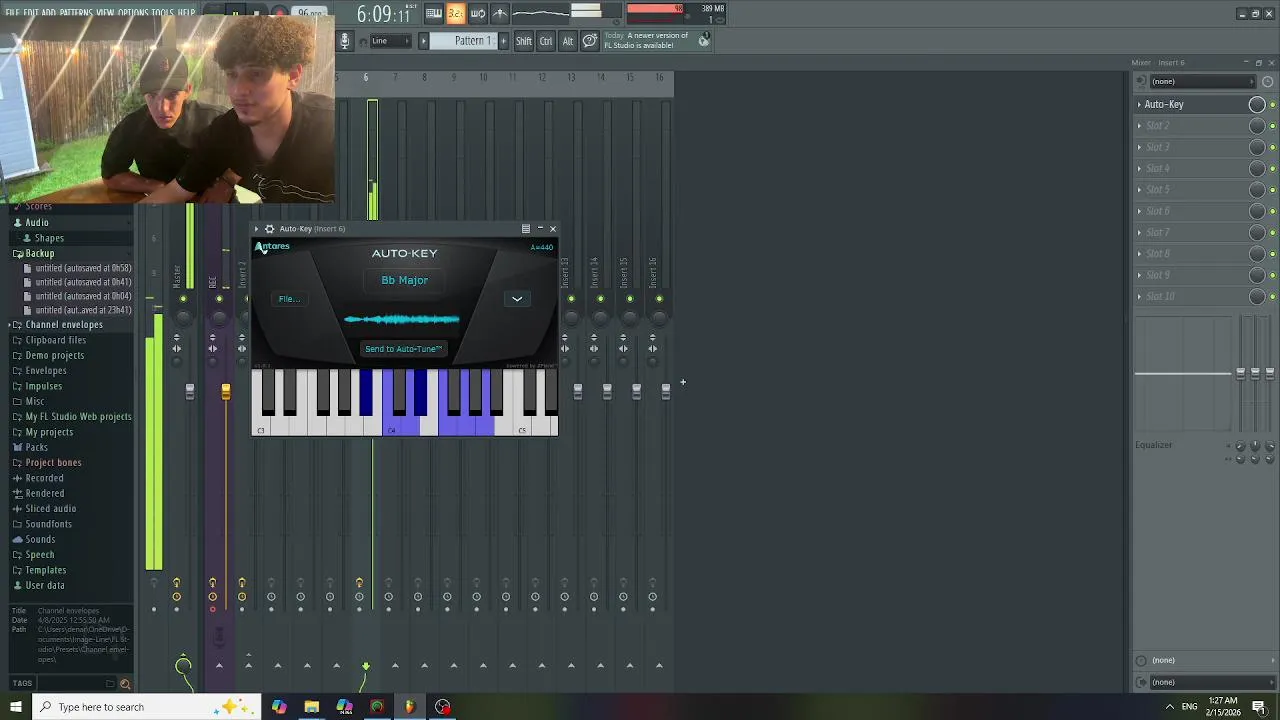Image resolution: width=1280 pixels, height=720 pixels.
Task: Expand Auto-Key slot arrow in mixer
Action: coord(1139,104)
